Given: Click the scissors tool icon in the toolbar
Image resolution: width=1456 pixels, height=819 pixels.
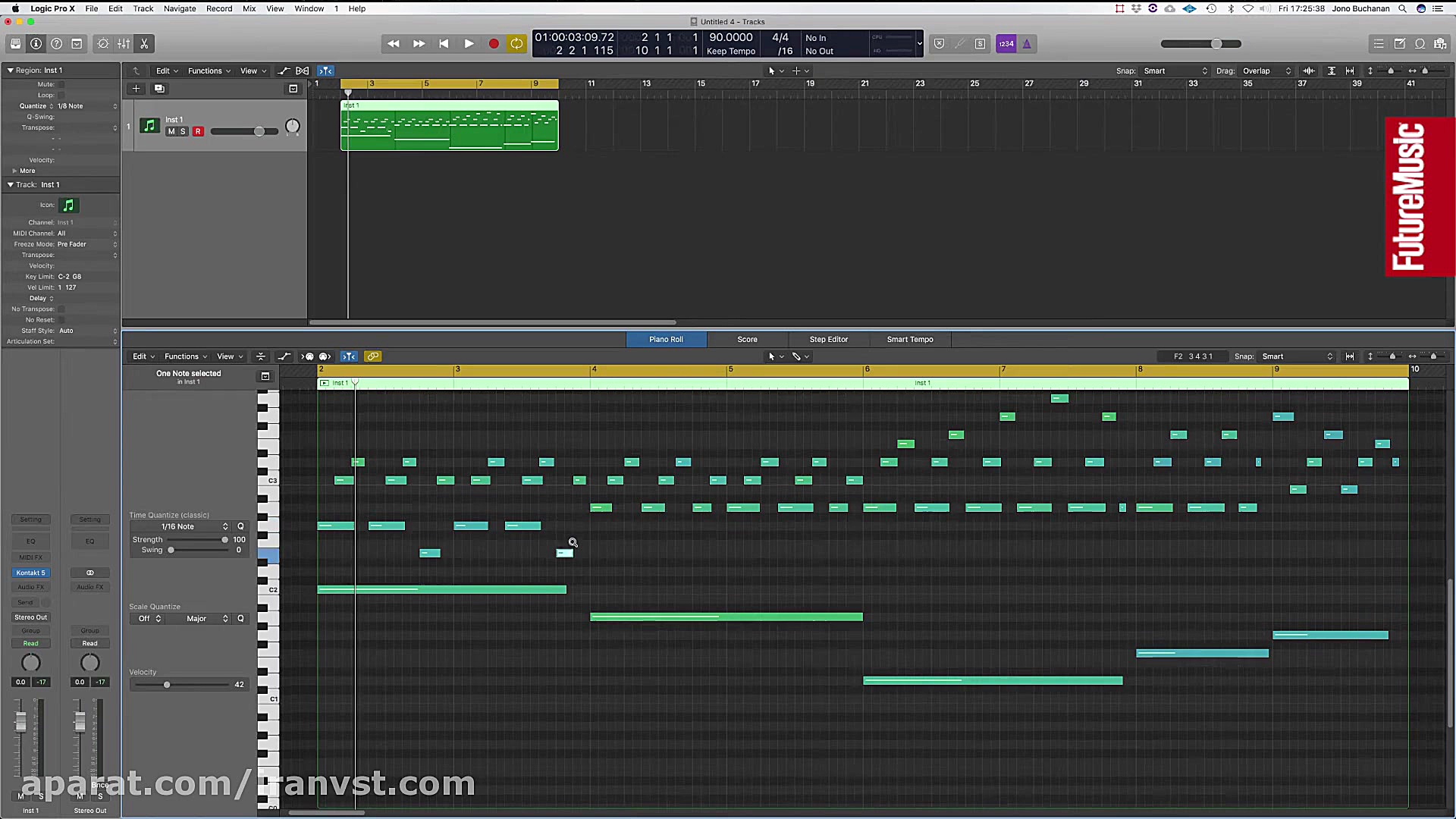Looking at the screenshot, I should coord(143,43).
